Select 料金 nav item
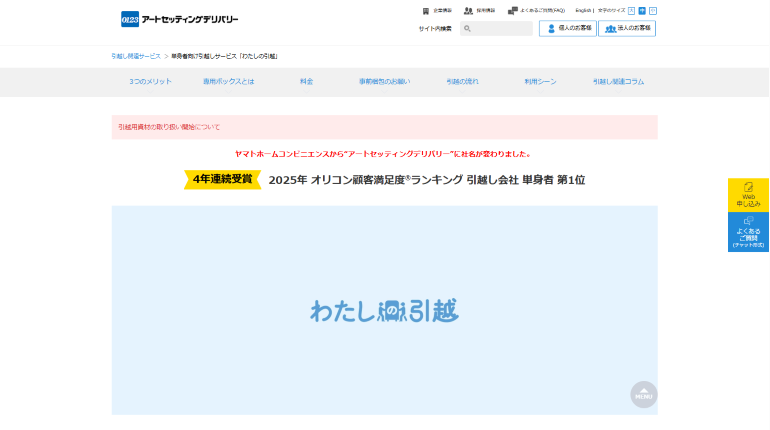 point(306,81)
